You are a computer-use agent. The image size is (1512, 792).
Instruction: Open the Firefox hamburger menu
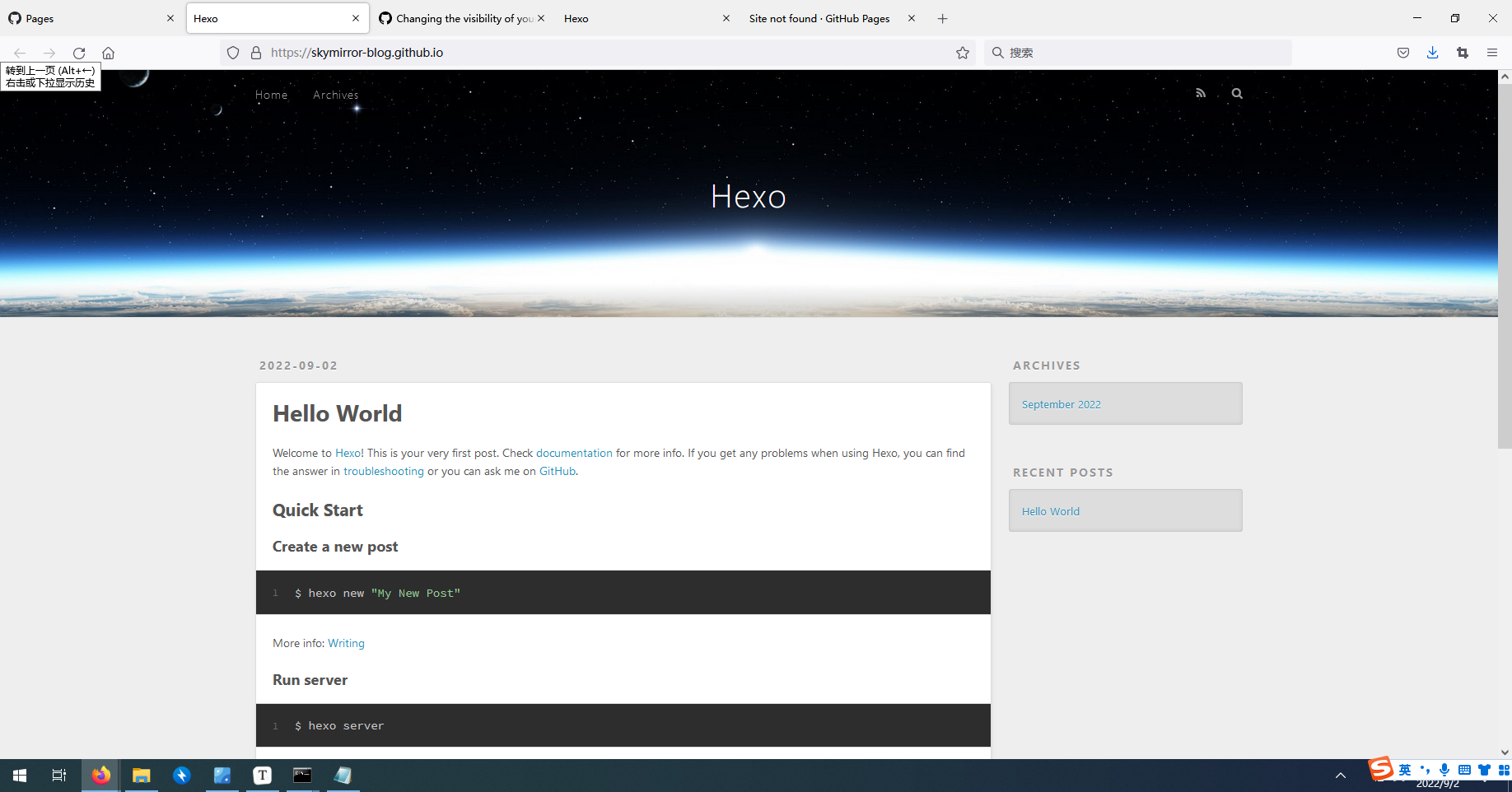tap(1492, 53)
